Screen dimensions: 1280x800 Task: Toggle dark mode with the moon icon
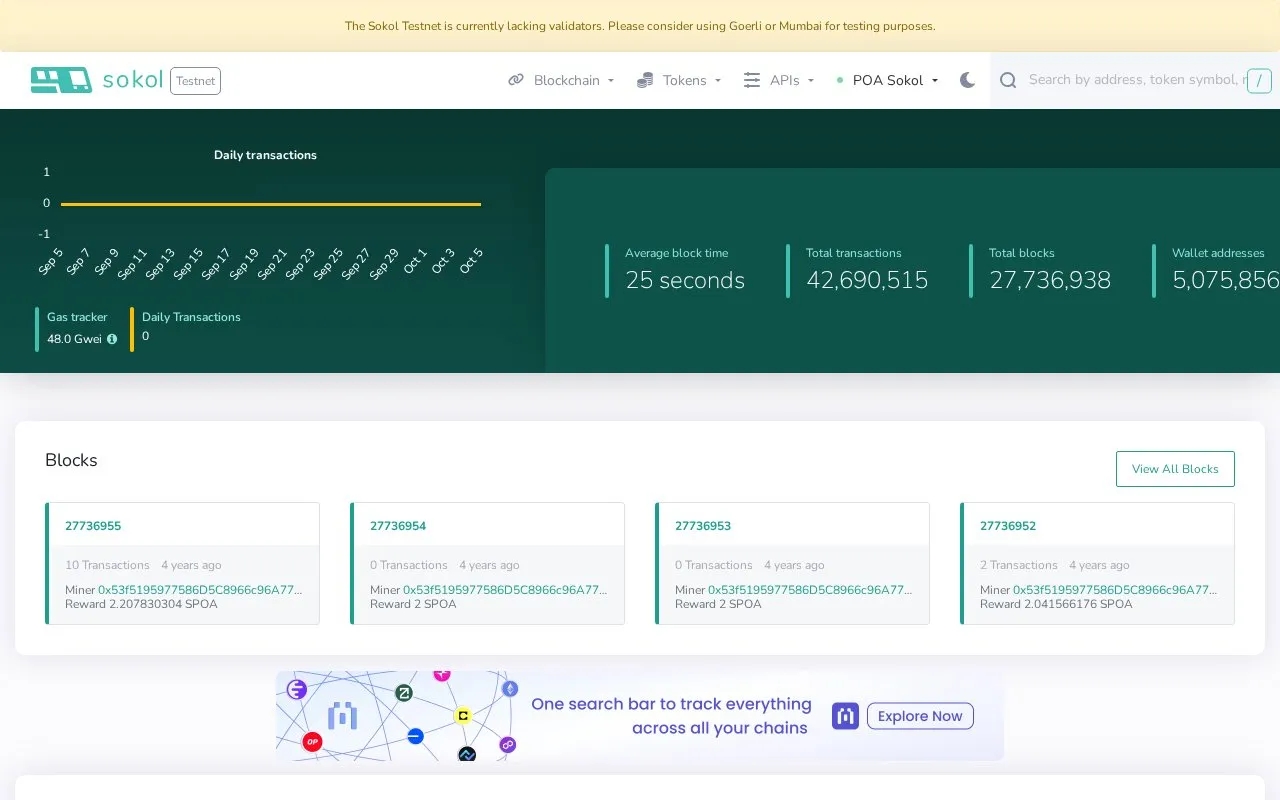click(967, 80)
